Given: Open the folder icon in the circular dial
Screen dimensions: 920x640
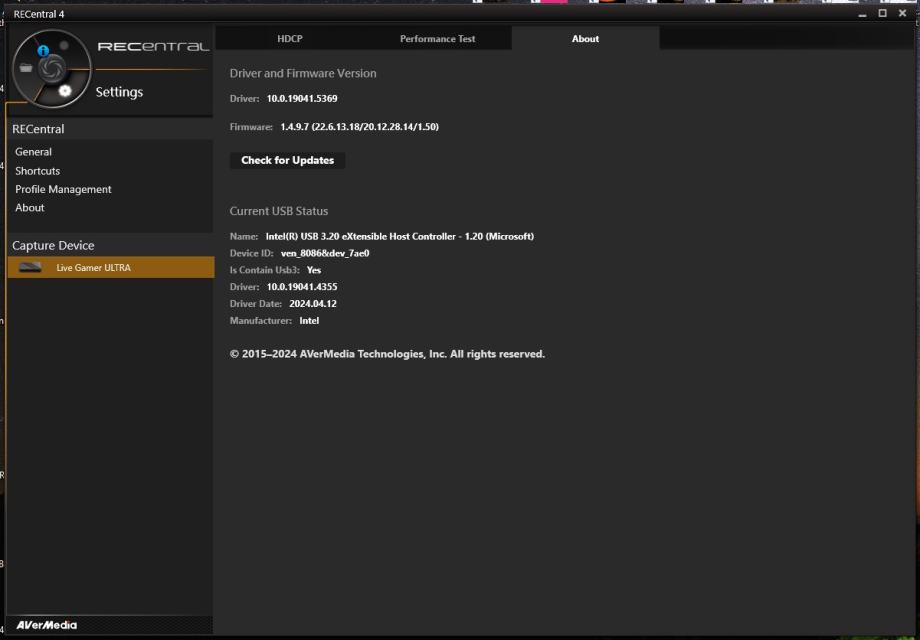Looking at the screenshot, I should (x=26, y=68).
